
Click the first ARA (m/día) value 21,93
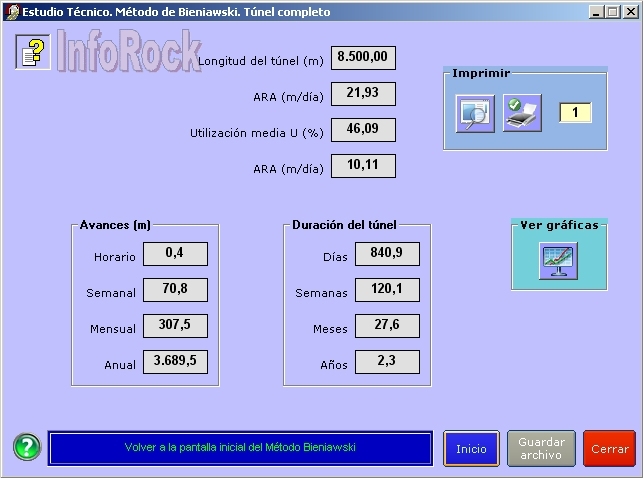click(363, 94)
